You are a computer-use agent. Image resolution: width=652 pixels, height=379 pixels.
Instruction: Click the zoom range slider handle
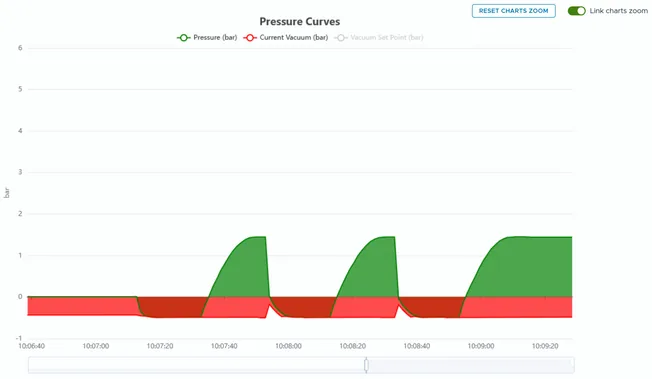tap(366, 365)
